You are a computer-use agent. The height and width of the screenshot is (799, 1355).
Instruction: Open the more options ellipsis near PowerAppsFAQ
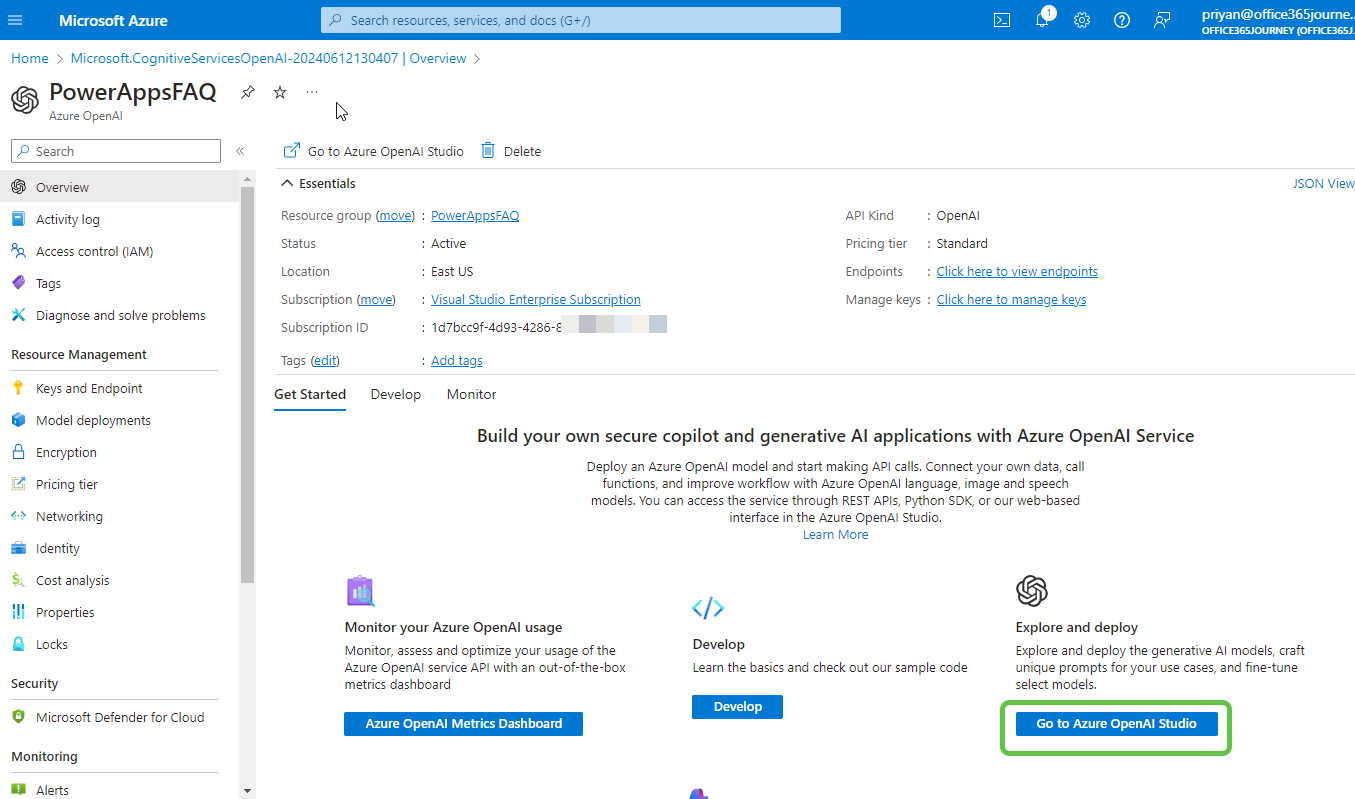[311, 91]
